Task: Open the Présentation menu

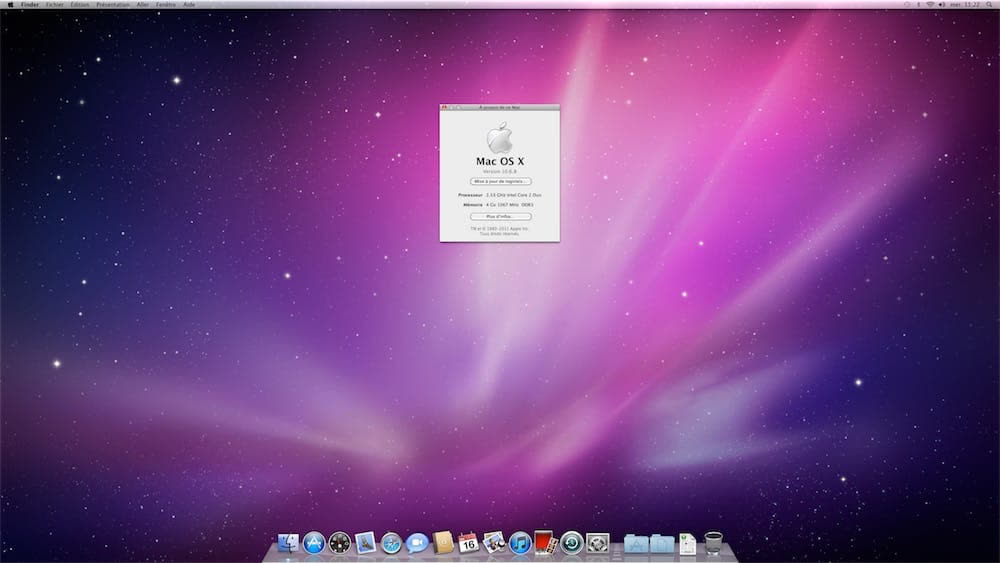Action: [x=112, y=4]
